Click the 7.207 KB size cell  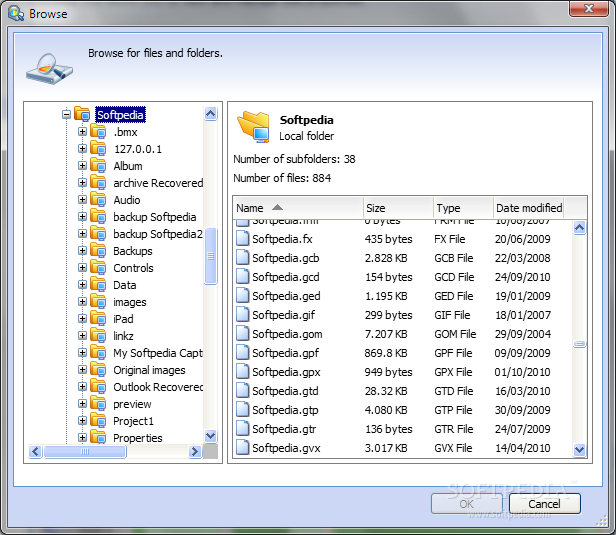(386, 334)
